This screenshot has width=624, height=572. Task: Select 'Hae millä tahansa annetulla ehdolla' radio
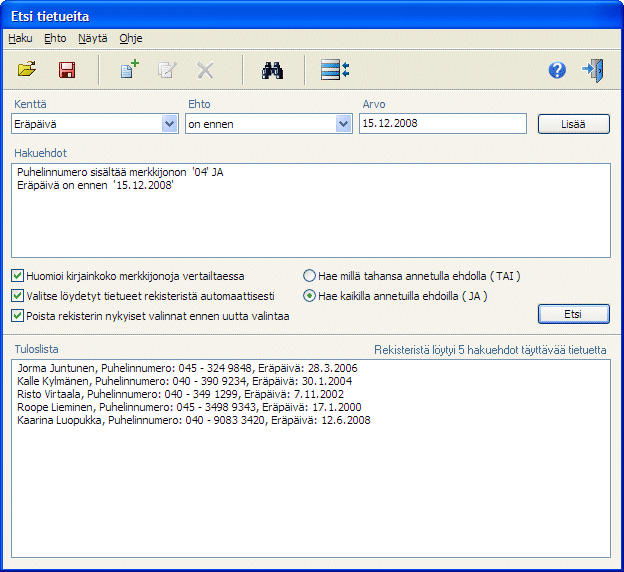pyautogui.click(x=310, y=276)
